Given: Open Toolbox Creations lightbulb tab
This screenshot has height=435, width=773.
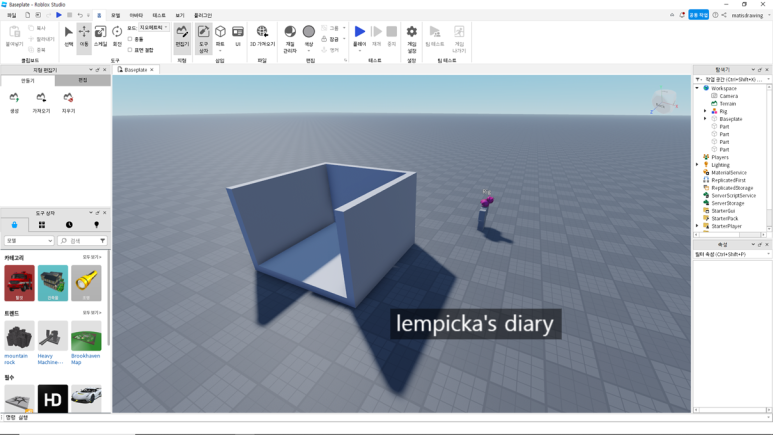Looking at the screenshot, I should pyautogui.click(x=97, y=225).
